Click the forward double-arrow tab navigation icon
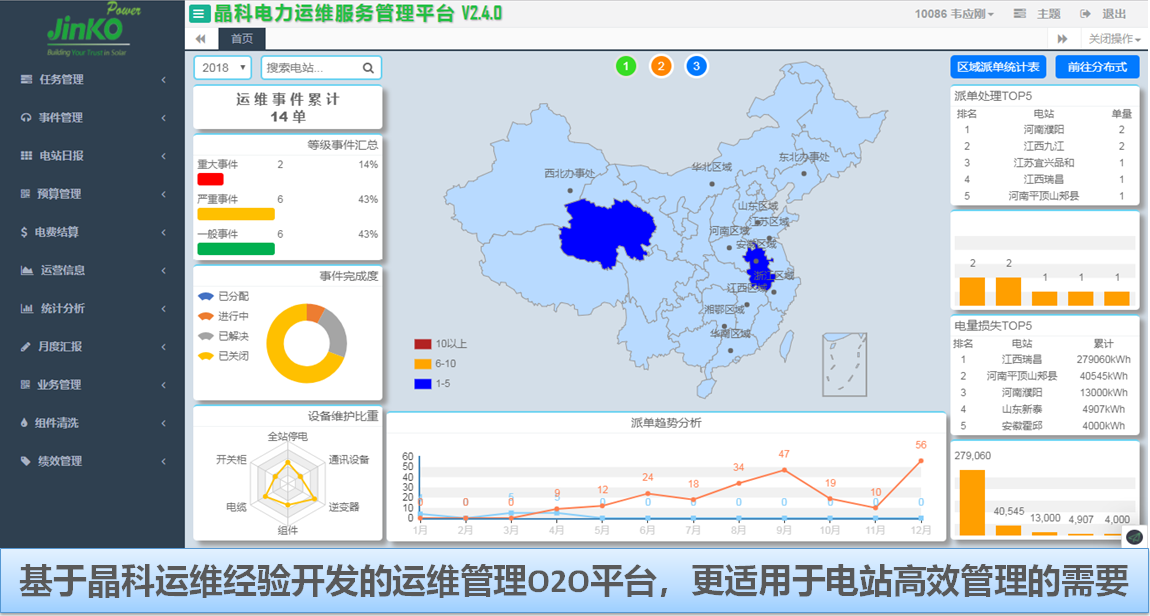1150x616 pixels. click(x=1063, y=39)
